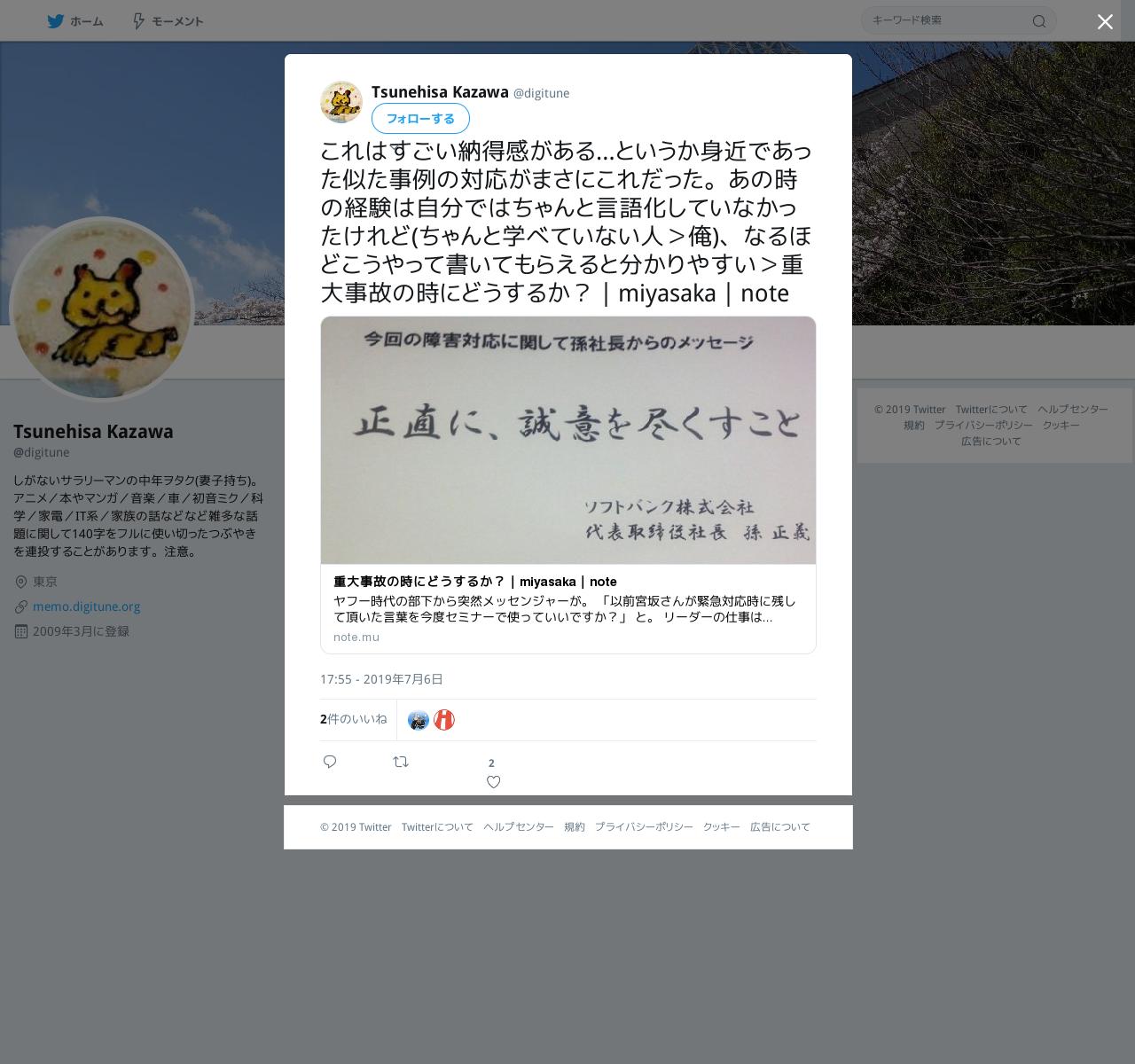Click the red H liker avatar
The image size is (1135, 1064).
(444, 720)
